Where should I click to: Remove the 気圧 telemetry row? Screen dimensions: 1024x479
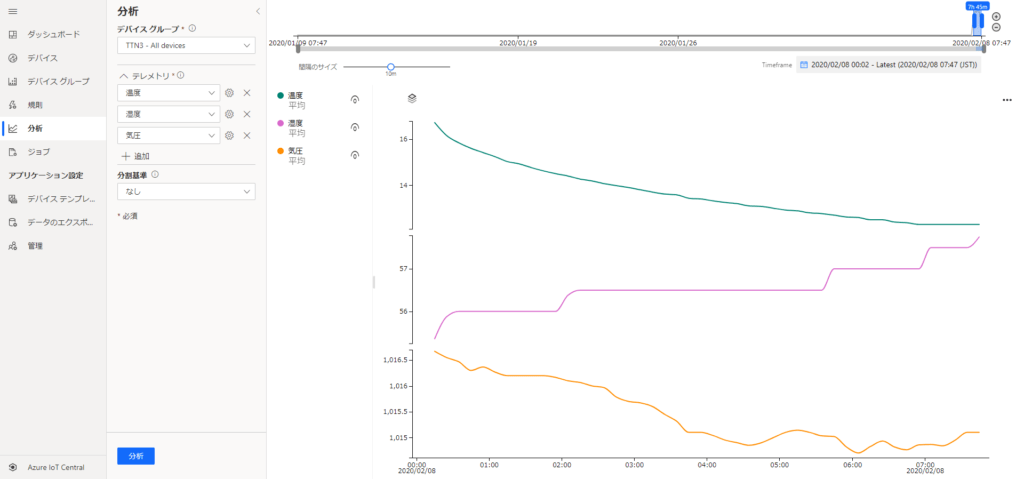[247, 135]
